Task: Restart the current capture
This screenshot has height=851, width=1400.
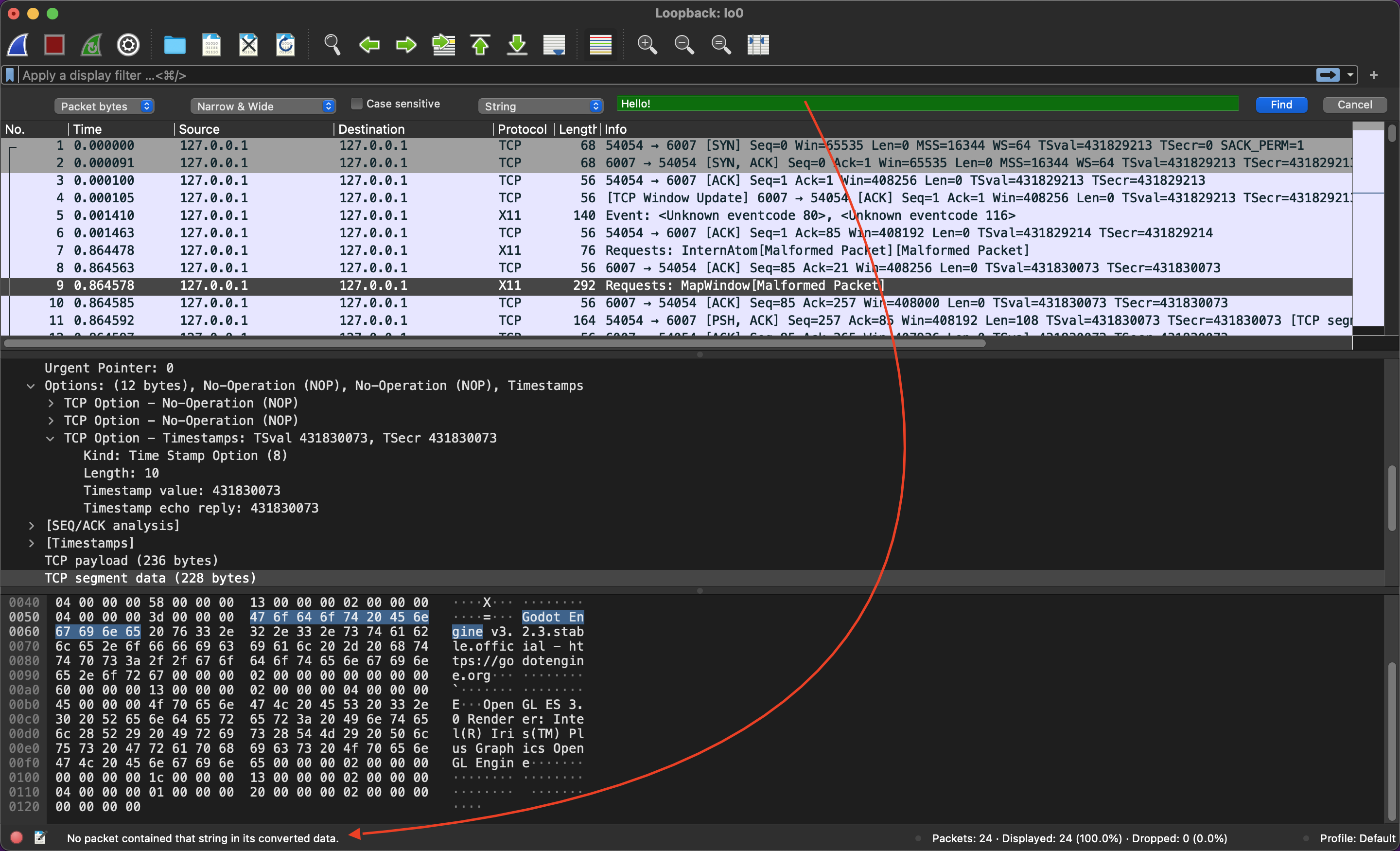Action: pyautogui.click(x=91, y=44)
